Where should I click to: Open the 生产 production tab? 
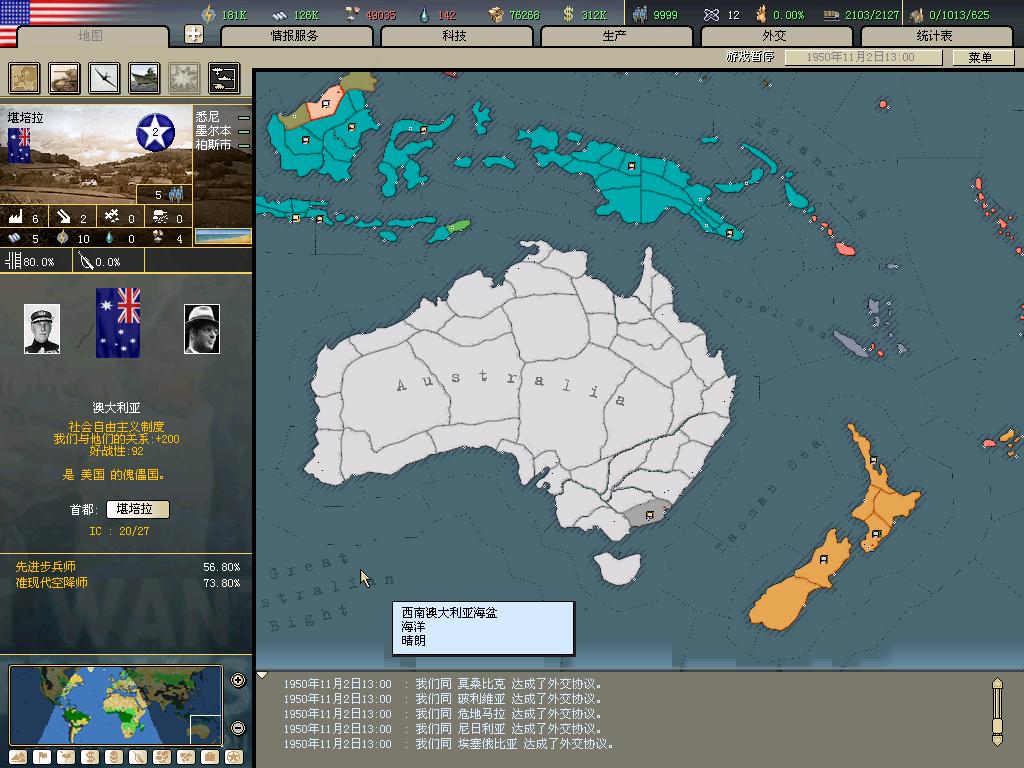(615, 36)
